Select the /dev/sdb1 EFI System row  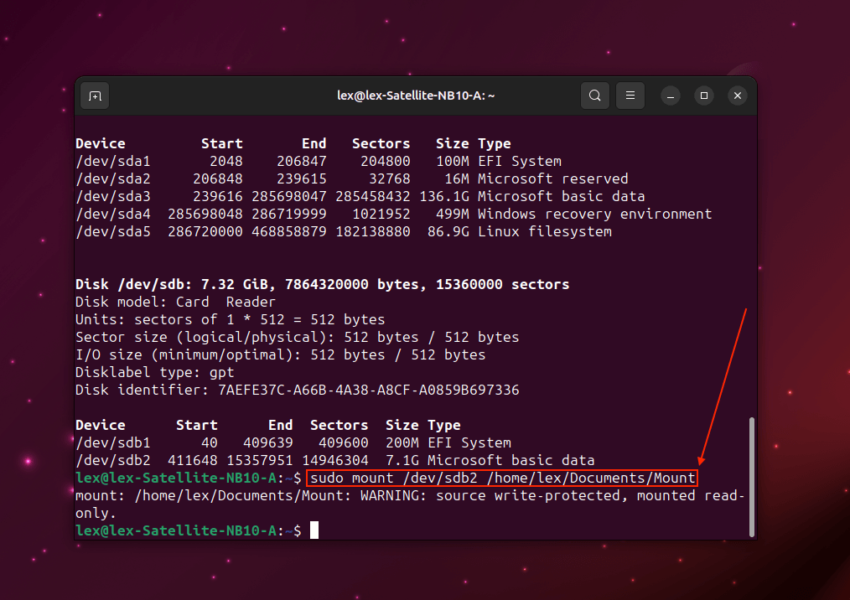pos(300,442)
